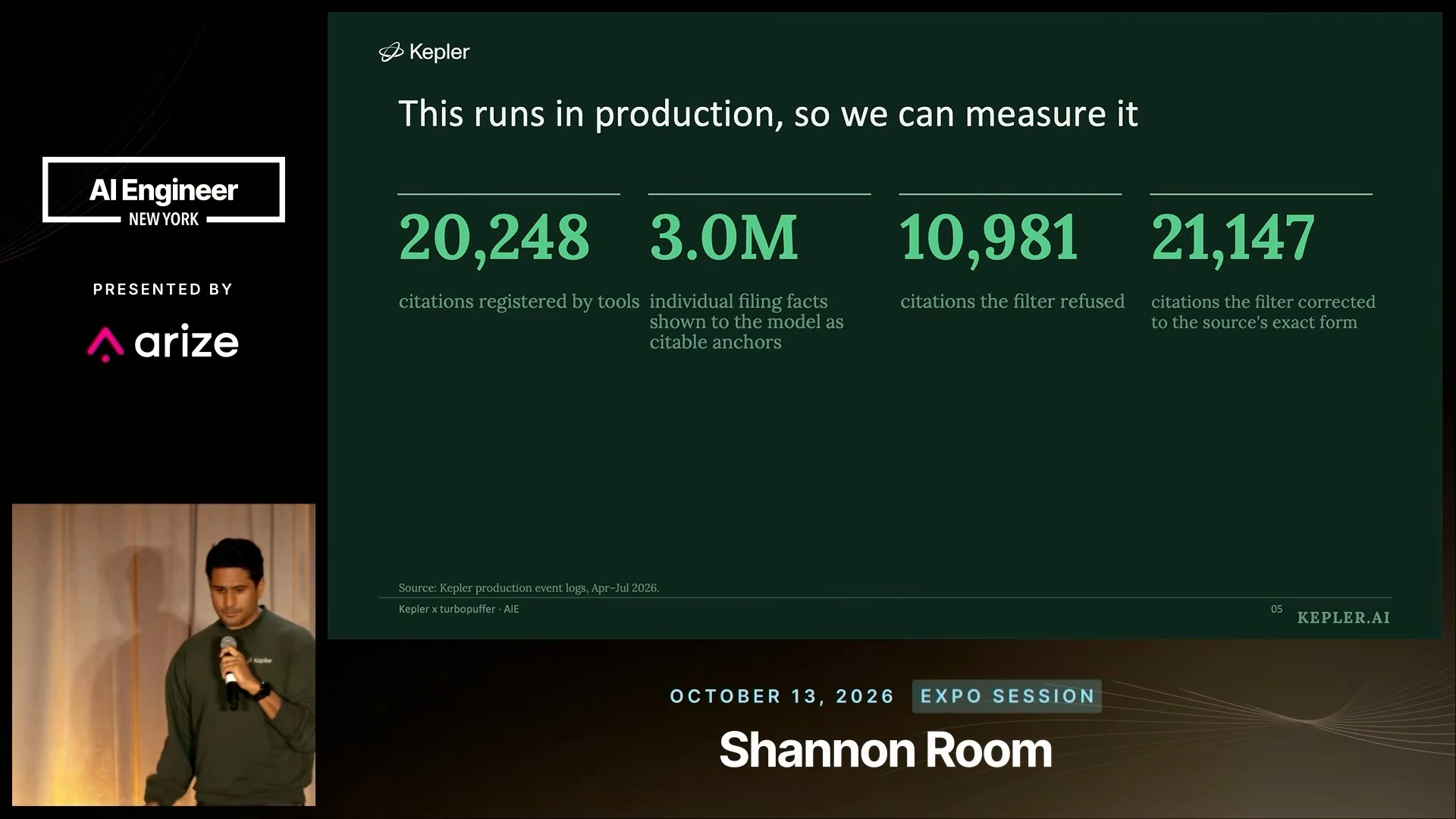
Task: Click the Kepler orbit logo icon
Action: (391, 52)
